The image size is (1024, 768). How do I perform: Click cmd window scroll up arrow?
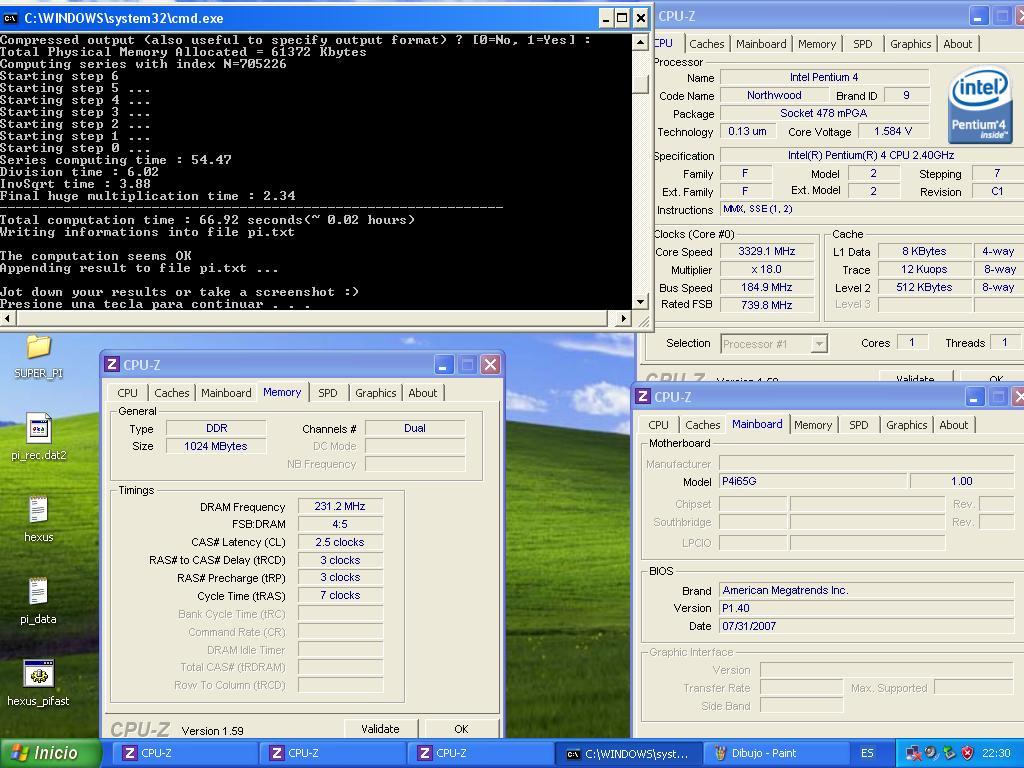point(641,42)
